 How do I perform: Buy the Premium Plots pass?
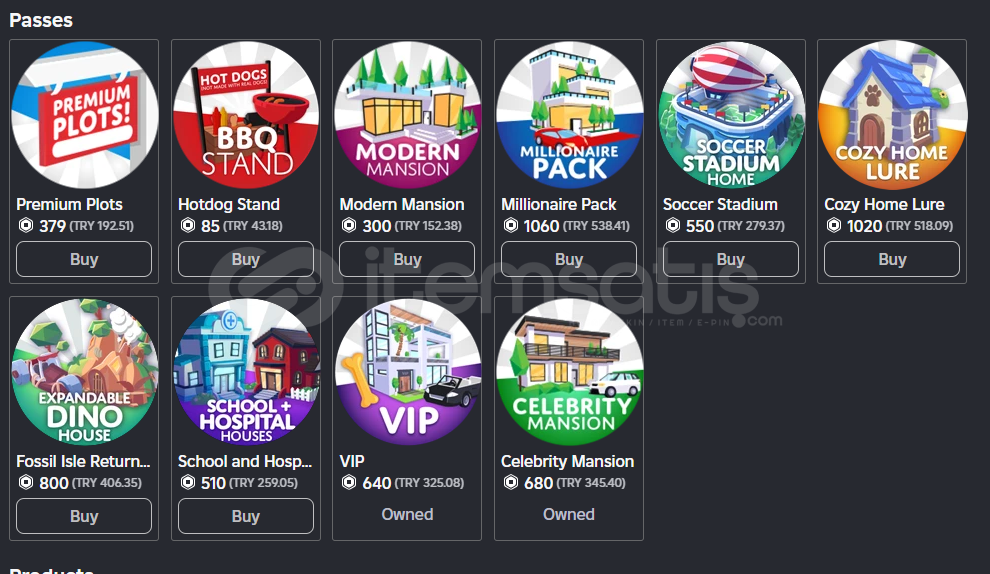(84, 259)
